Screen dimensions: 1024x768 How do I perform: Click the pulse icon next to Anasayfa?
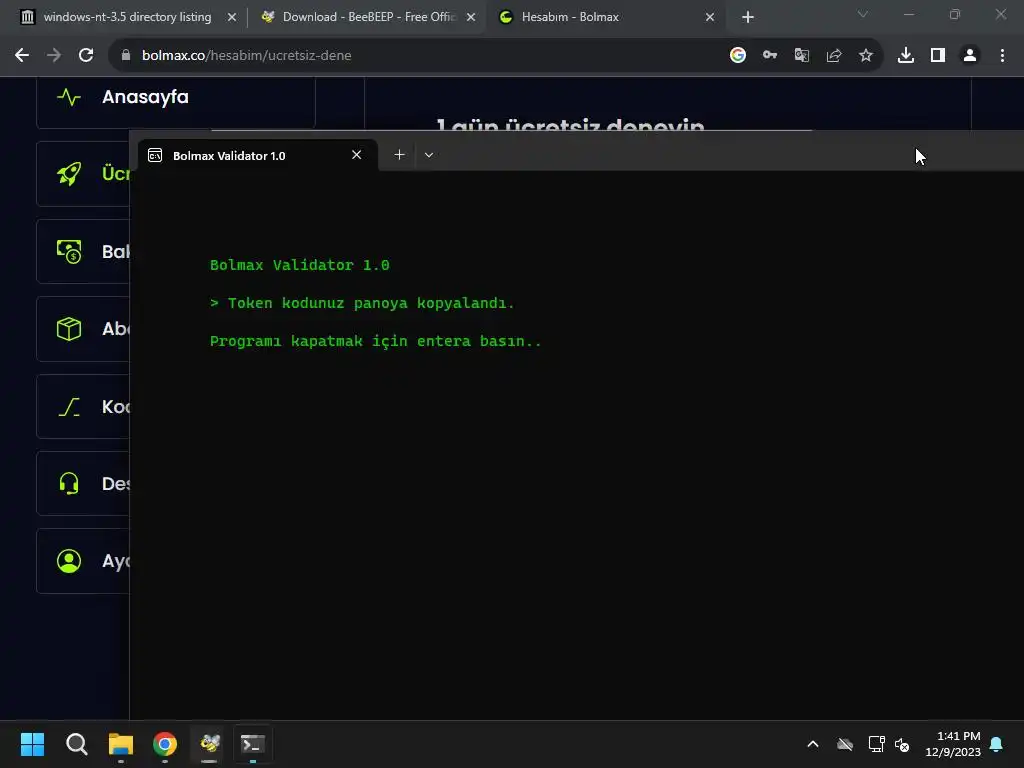click(x=69, y=97)
